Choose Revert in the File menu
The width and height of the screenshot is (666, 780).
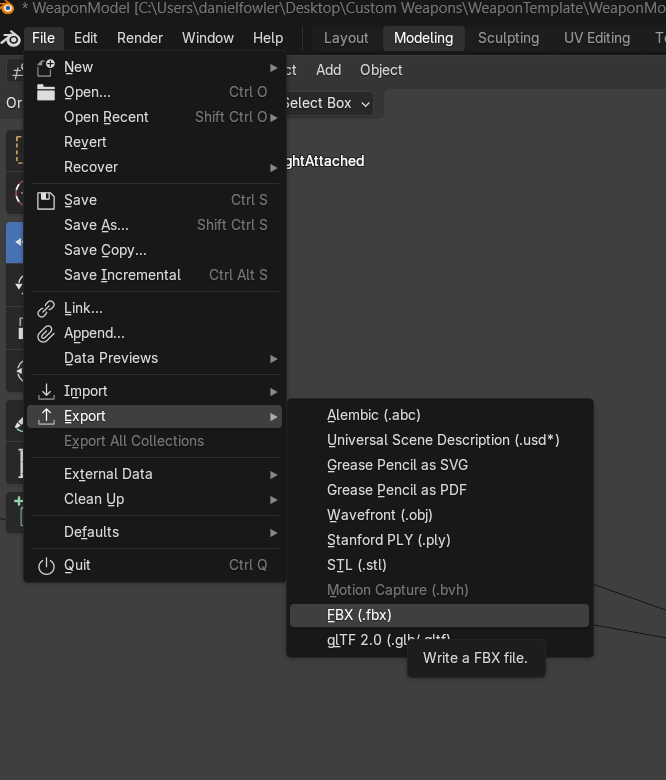pos(155,142)
